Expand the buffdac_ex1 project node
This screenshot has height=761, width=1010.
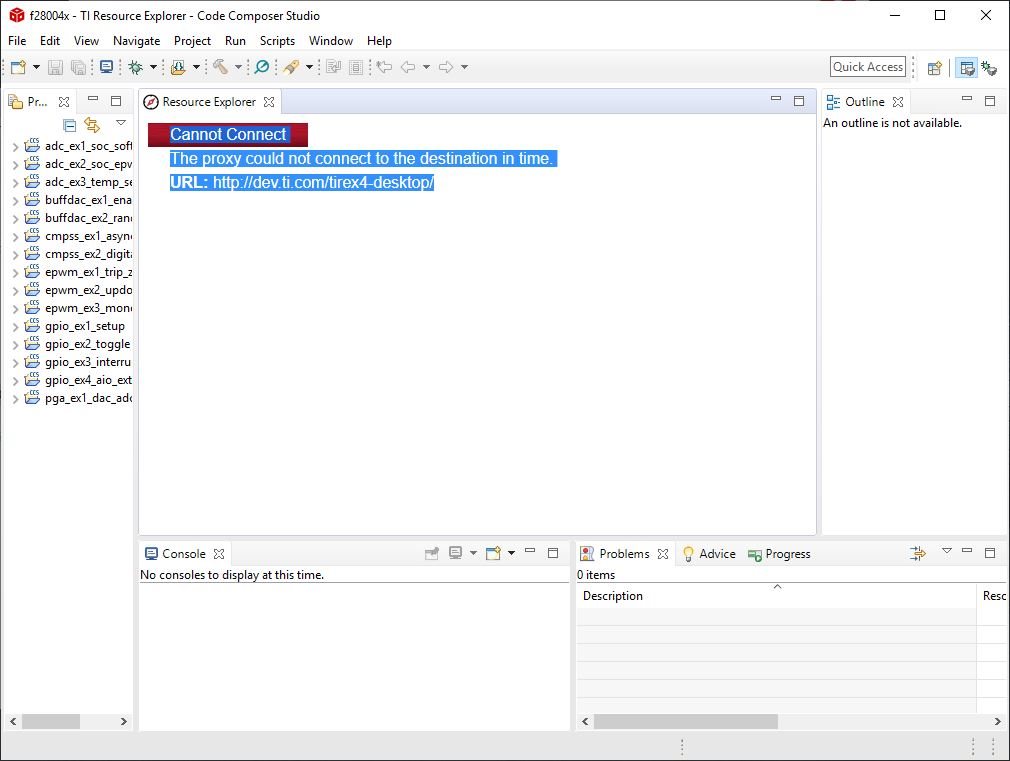[15, 201]
